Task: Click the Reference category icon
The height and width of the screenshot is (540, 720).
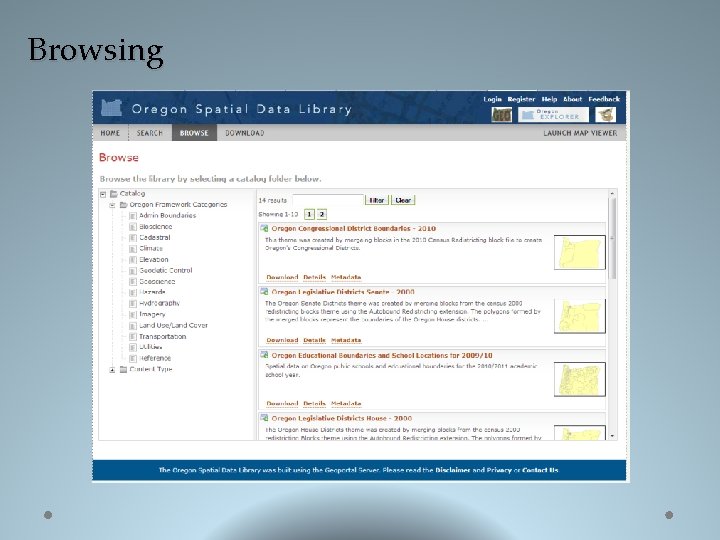Action: click(133, 359)
